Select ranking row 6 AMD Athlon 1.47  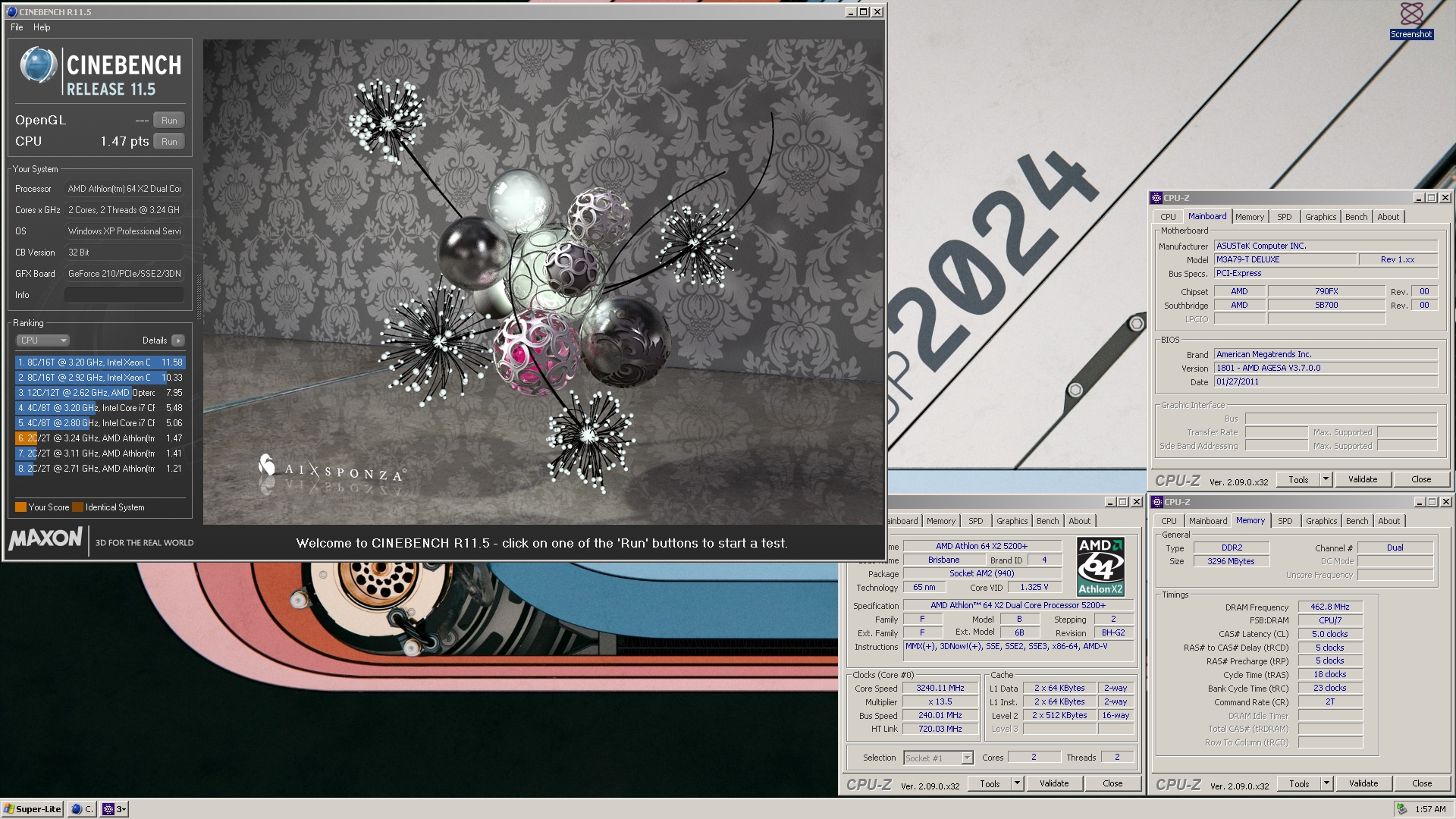coord(100,438)
